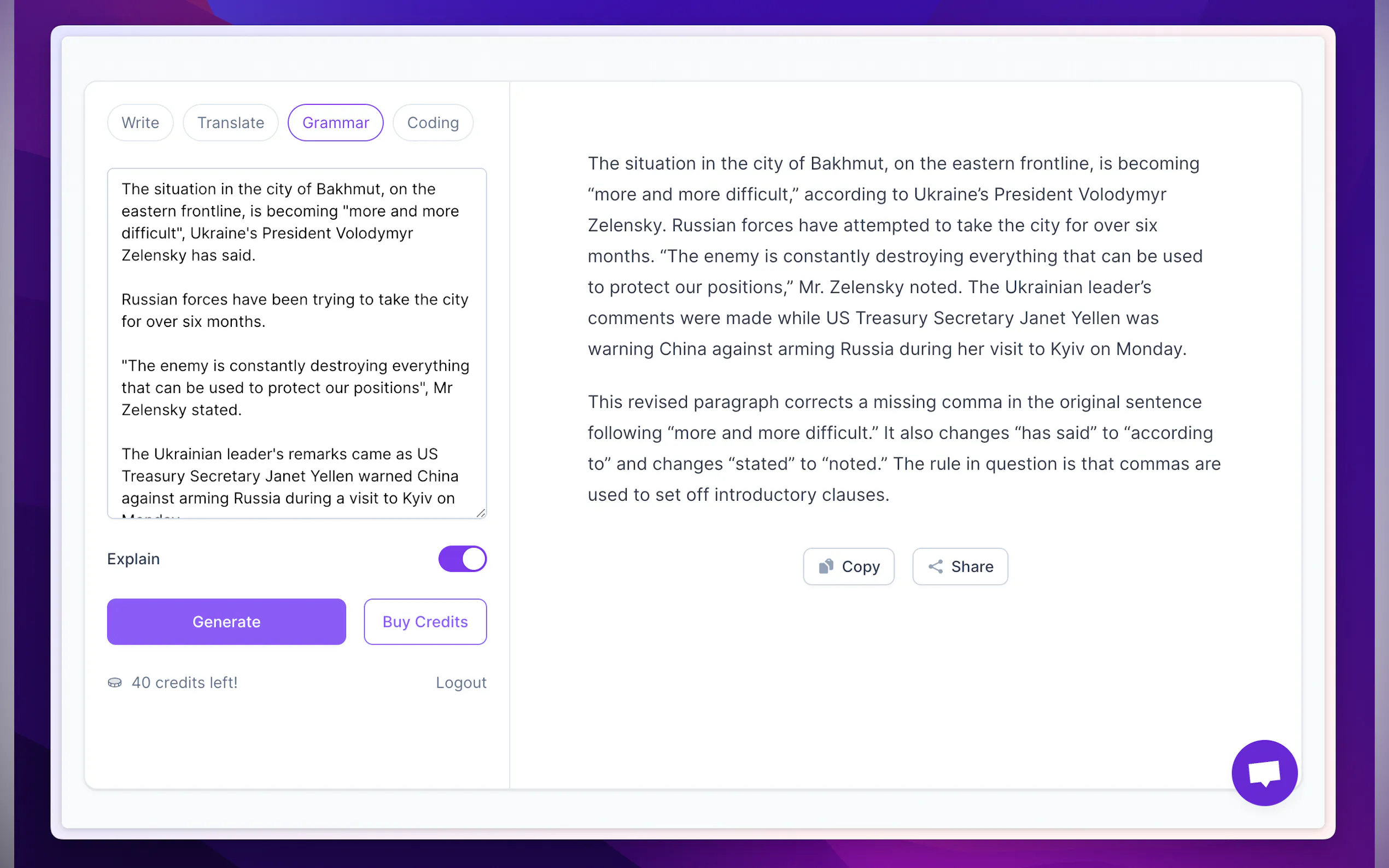This screenshot has width=1389, height=868.
Task: Click the Buy Credits button
Action: tap(425, 621)
